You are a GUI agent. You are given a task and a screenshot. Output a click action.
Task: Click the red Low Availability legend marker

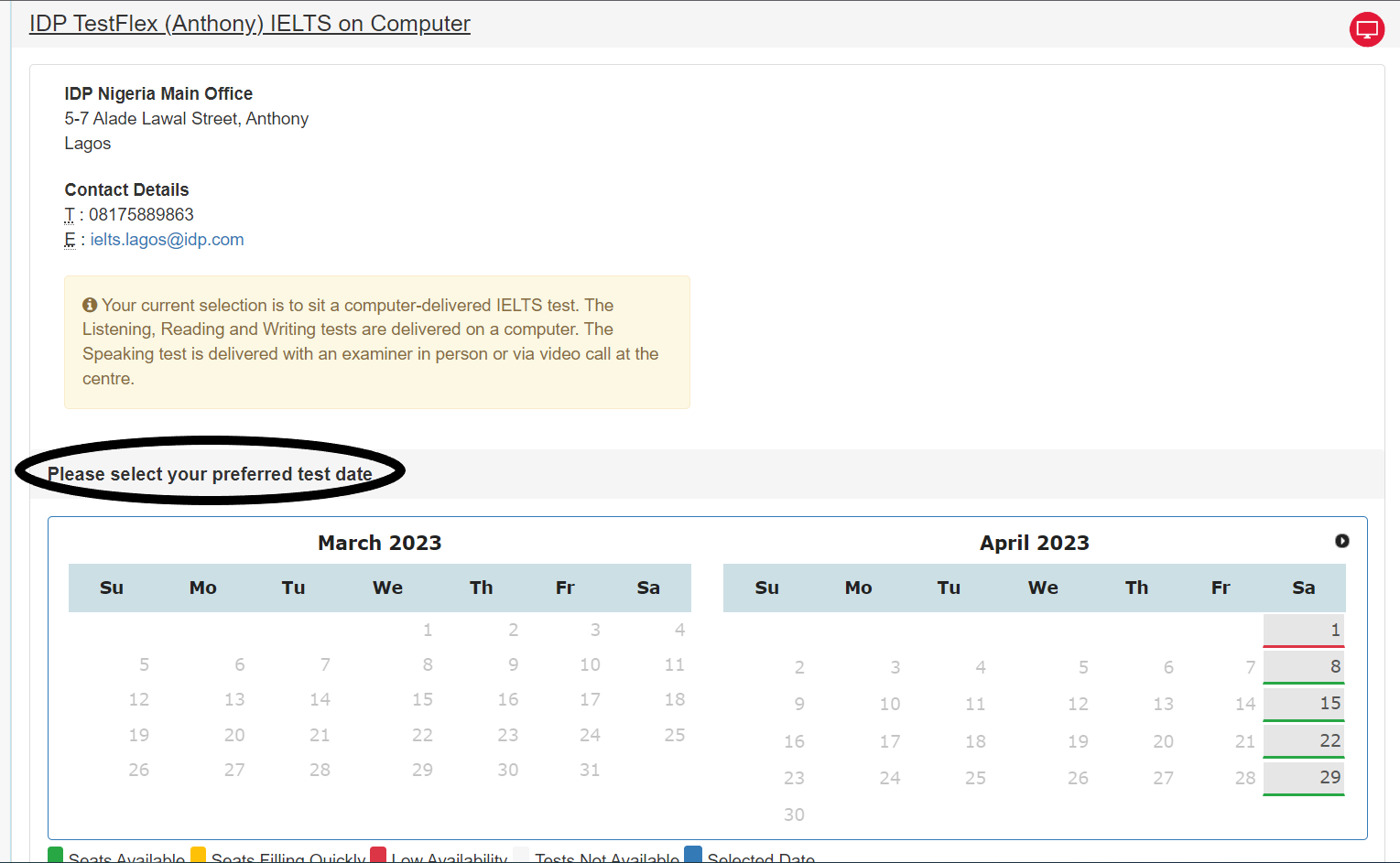click(378, 855)
